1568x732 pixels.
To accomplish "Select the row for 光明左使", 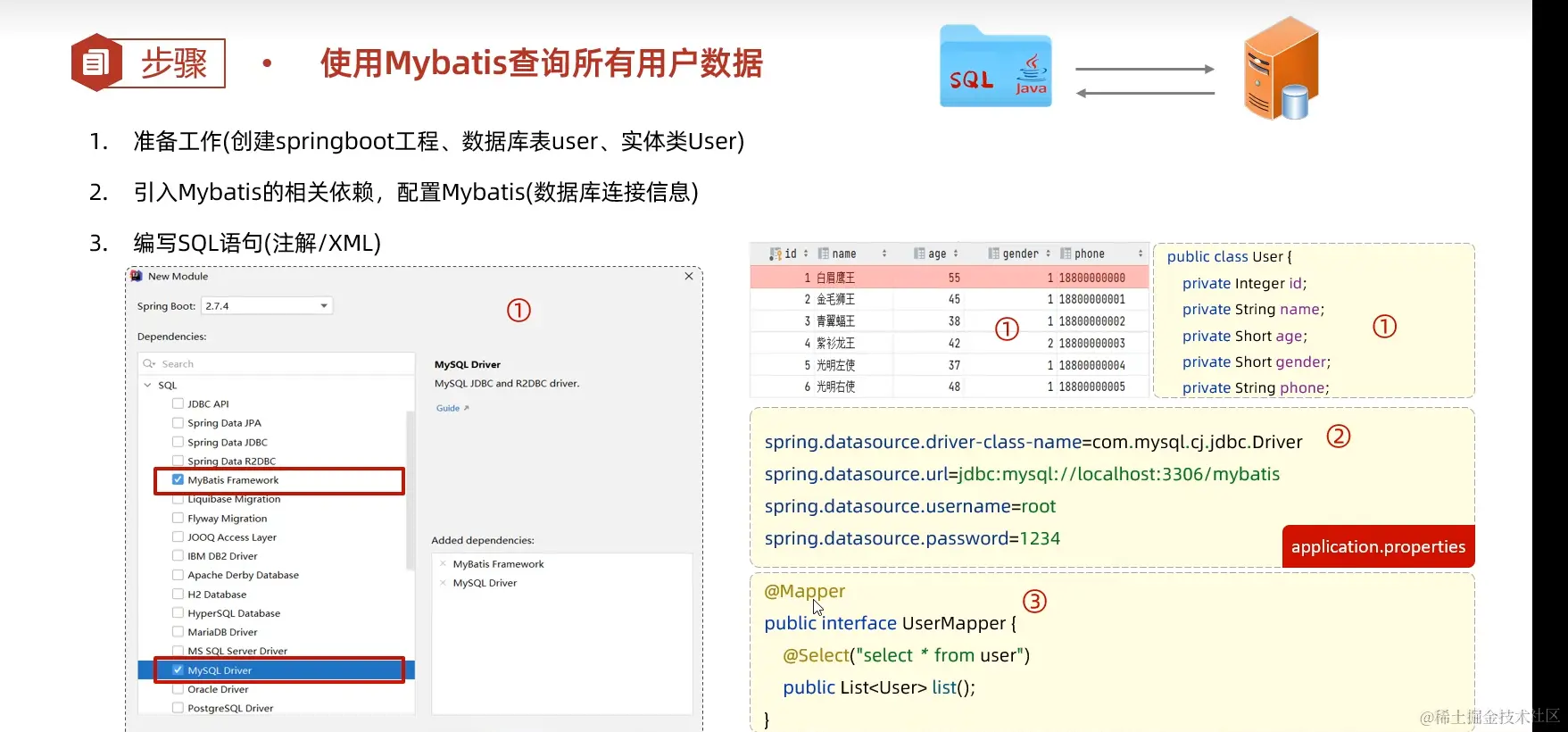I will point(950,365).
